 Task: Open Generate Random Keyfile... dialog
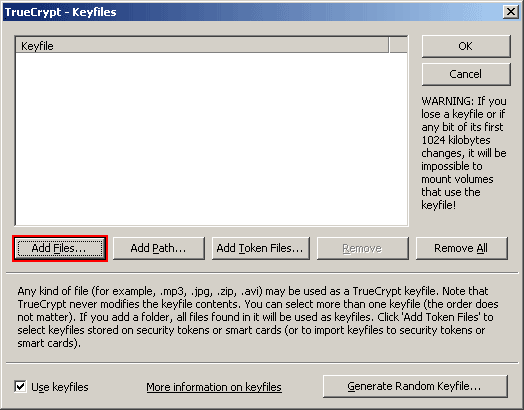pyautogui.click(x=415, y=386)
